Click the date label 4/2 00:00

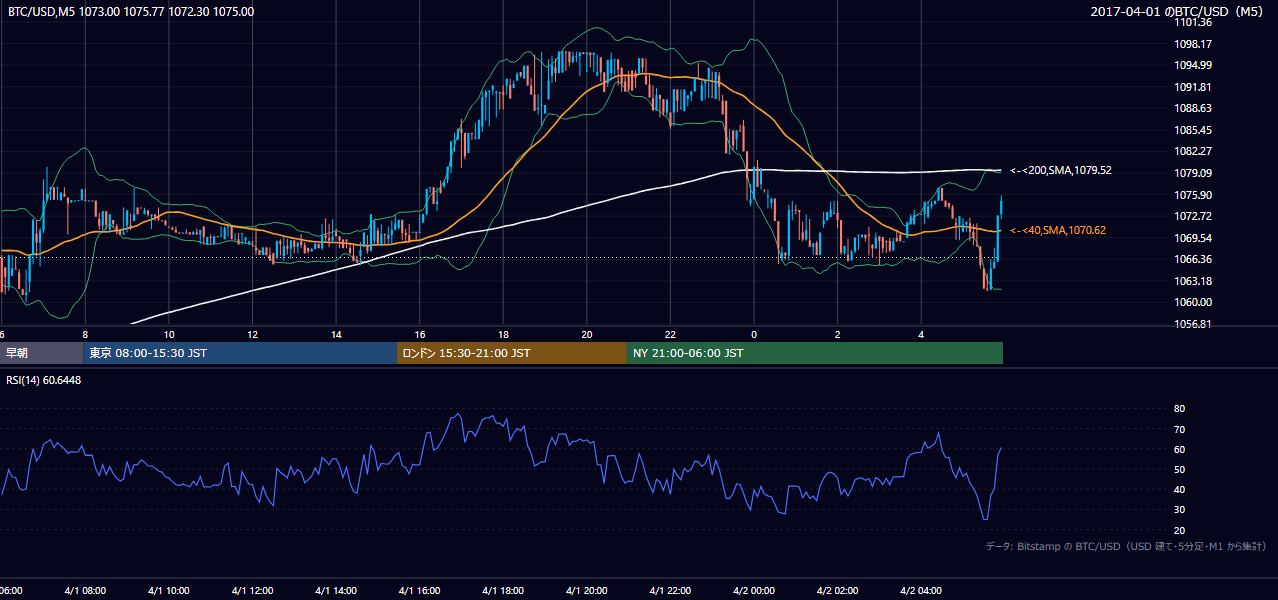(x=755, y=591)
